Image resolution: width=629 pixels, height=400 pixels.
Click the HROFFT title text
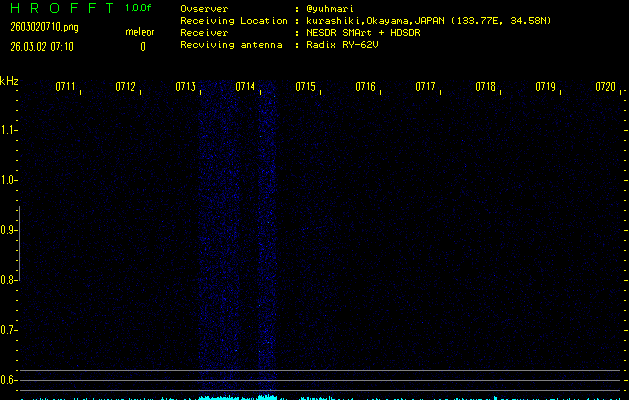point(62,8)
